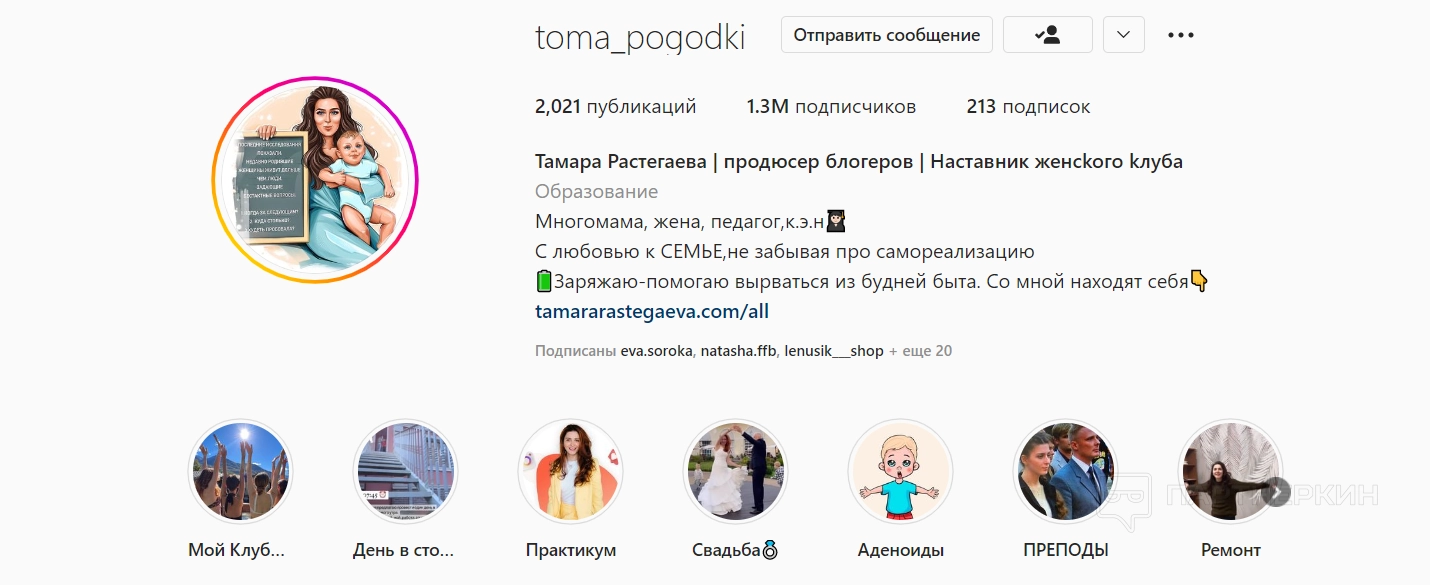The width and height of the screenshot is (1430, 585).
Task: Expand the suggested accounts chevron dropdown
Action: (x=1123, y=35)
